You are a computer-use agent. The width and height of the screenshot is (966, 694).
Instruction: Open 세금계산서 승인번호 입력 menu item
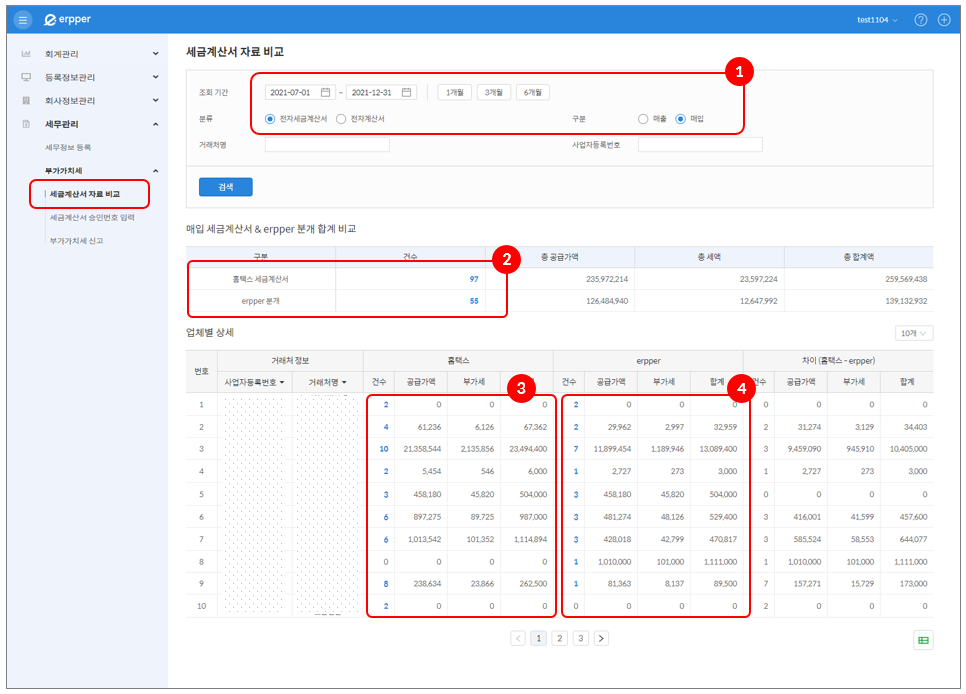coord(92,217)
